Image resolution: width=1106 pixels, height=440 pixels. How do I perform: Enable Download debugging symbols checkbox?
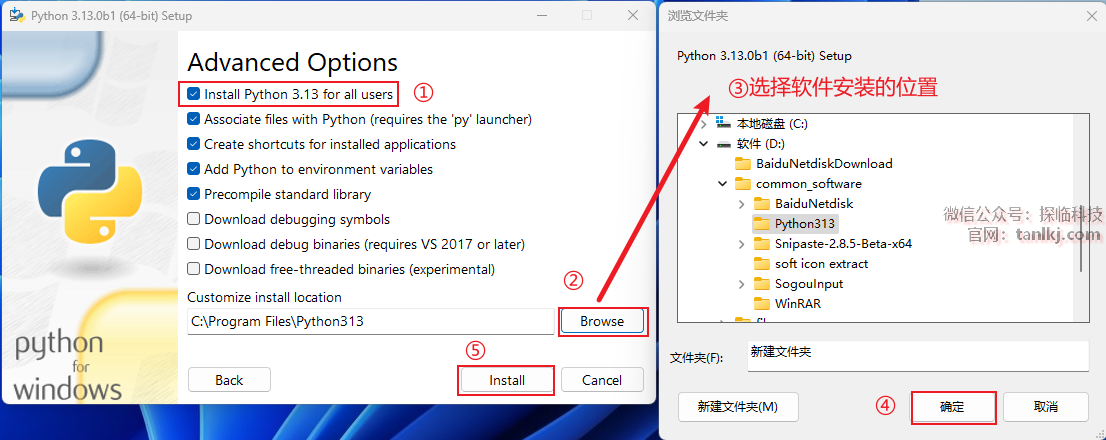click(x=194, y=219)
